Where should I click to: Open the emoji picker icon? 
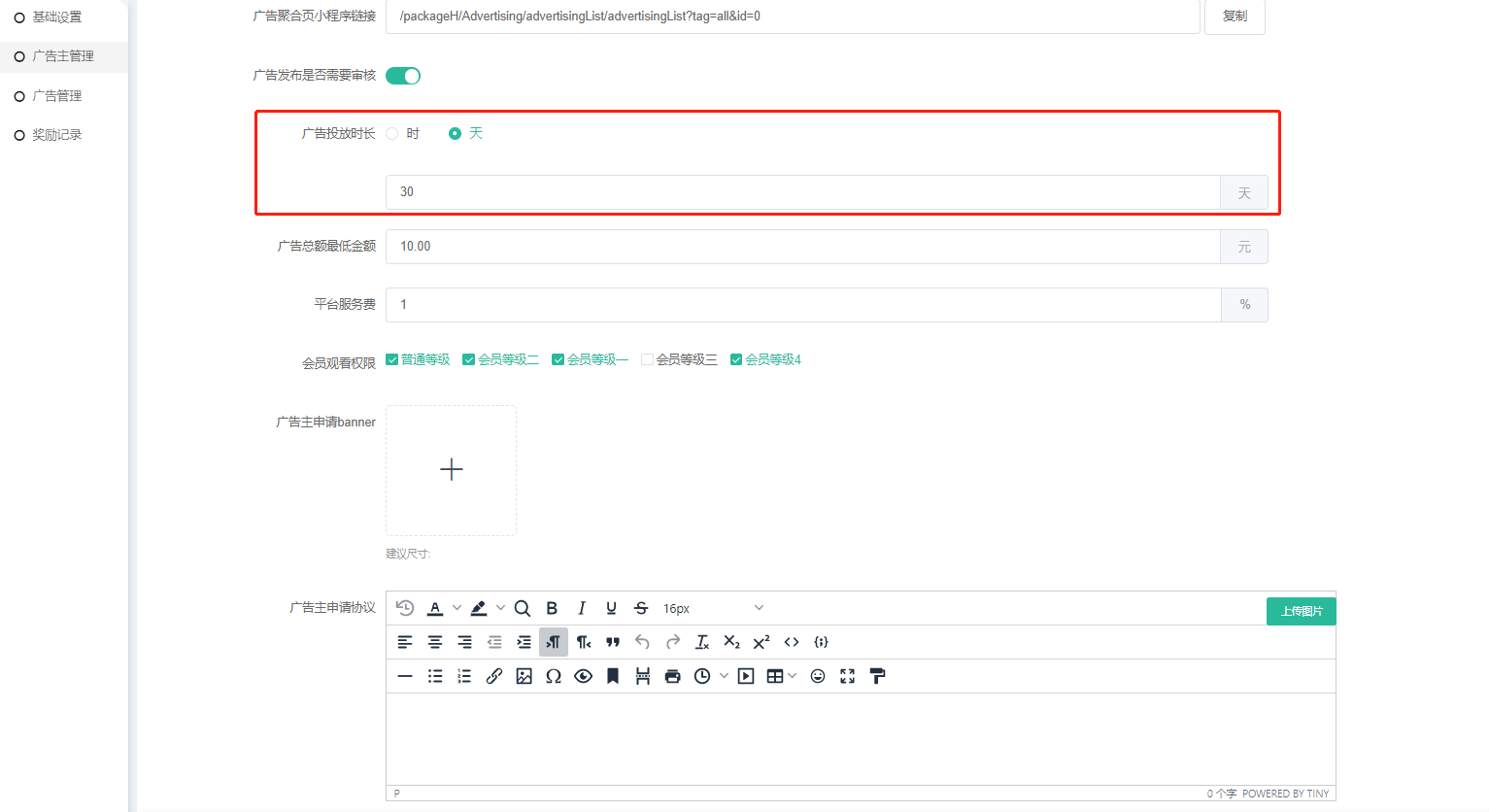(818, 676)
